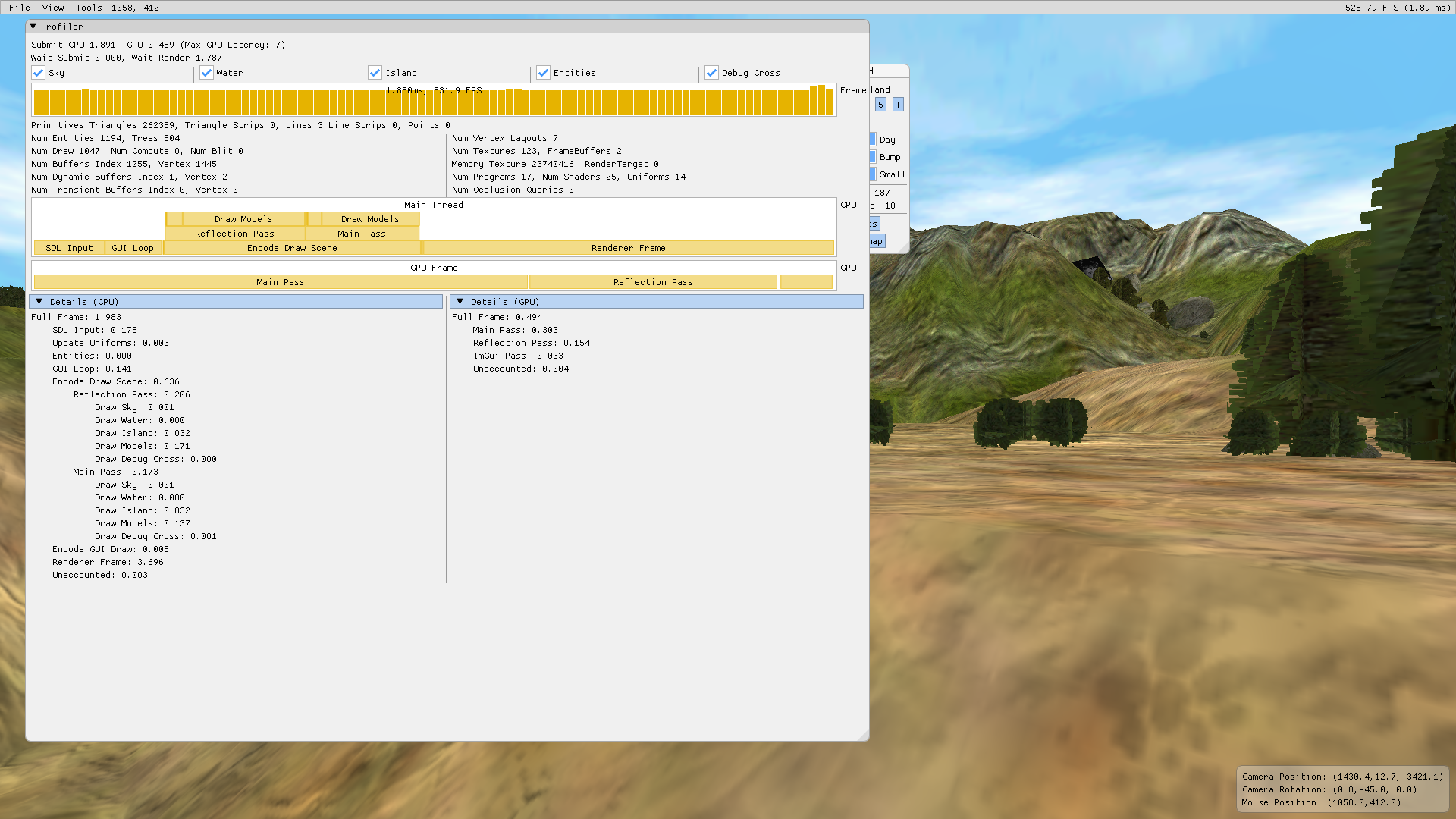Toggle the Bump checkbox in background panel

tap(873, 157)
